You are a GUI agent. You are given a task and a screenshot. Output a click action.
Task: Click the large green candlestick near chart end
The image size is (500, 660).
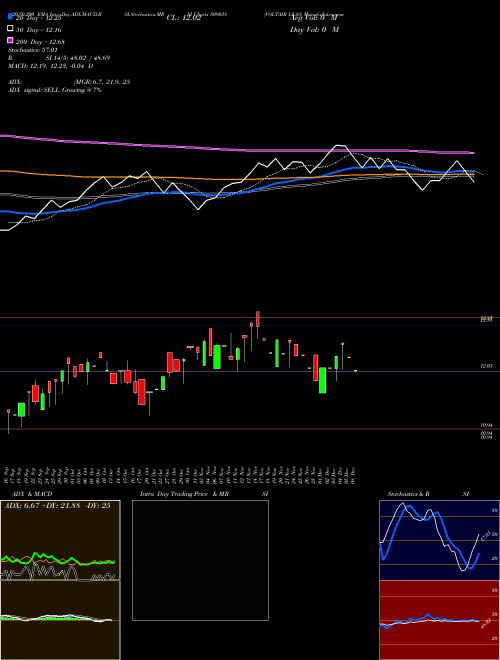[322, 380]
